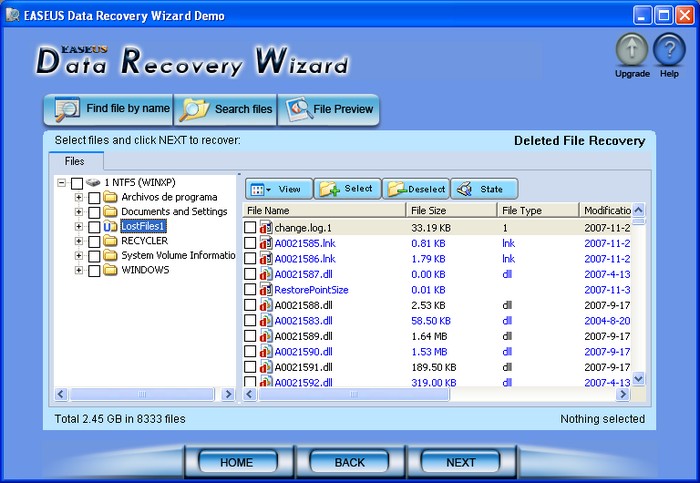Select the A0021592.dll file name
The image size is (700, 483).
[x=303, y=383]
